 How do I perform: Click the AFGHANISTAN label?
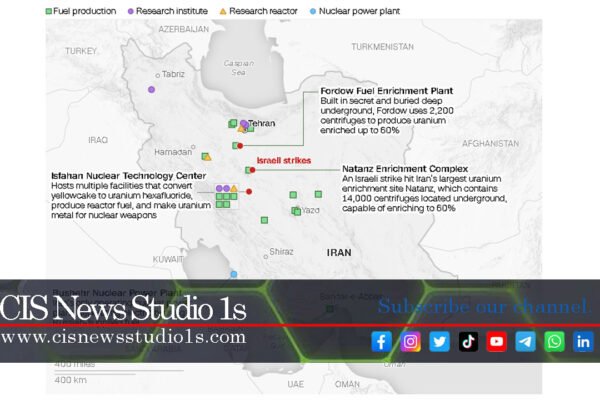pos(490,144)
